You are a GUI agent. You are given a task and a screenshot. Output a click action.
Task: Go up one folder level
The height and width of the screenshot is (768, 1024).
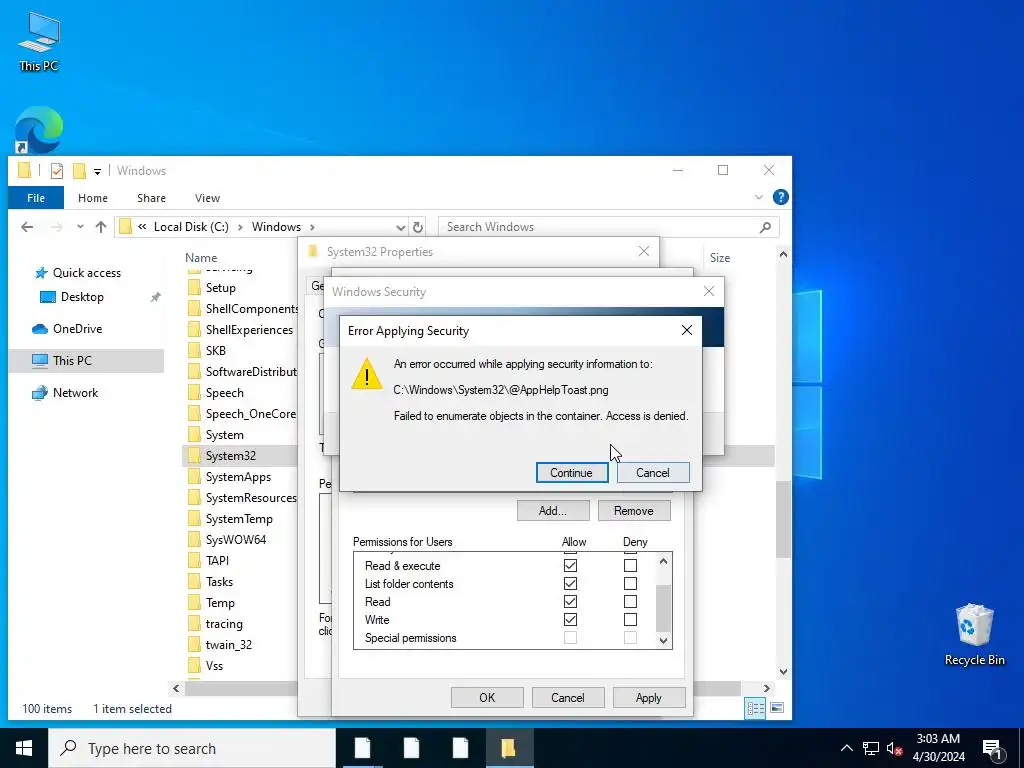101,227
